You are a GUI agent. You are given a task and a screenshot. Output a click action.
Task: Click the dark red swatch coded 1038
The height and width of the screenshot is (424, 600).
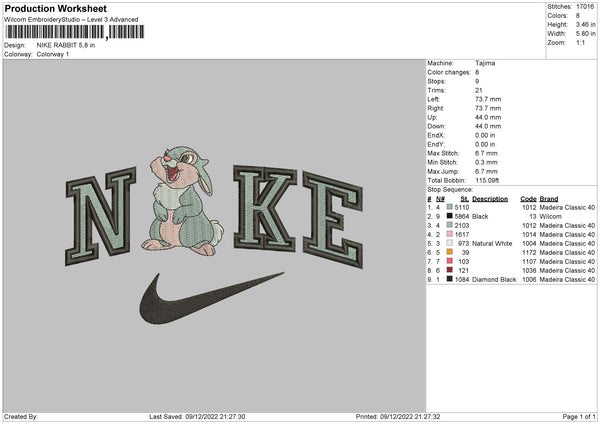click(450, 270)
